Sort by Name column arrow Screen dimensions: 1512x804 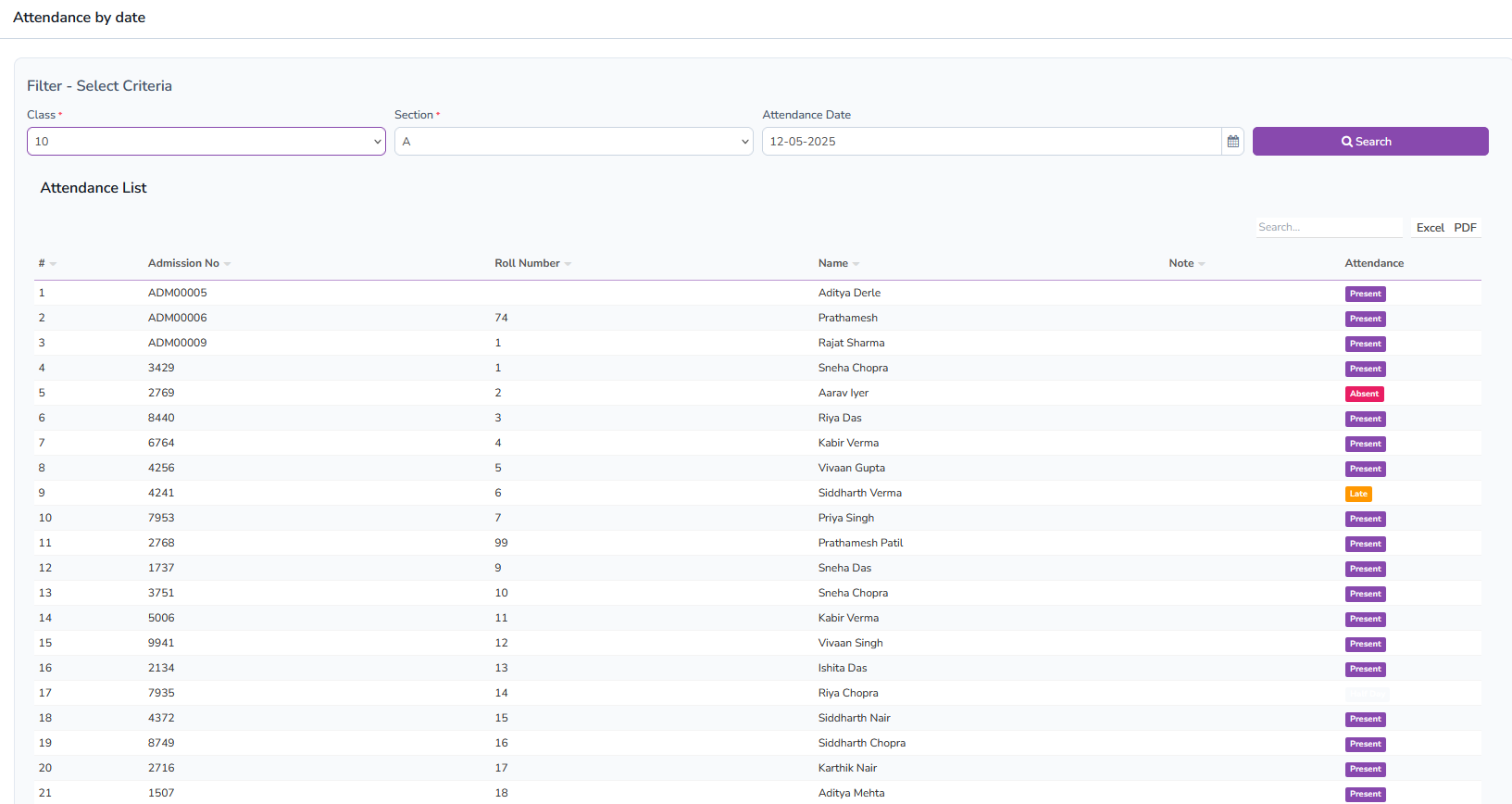click(856, 264)
